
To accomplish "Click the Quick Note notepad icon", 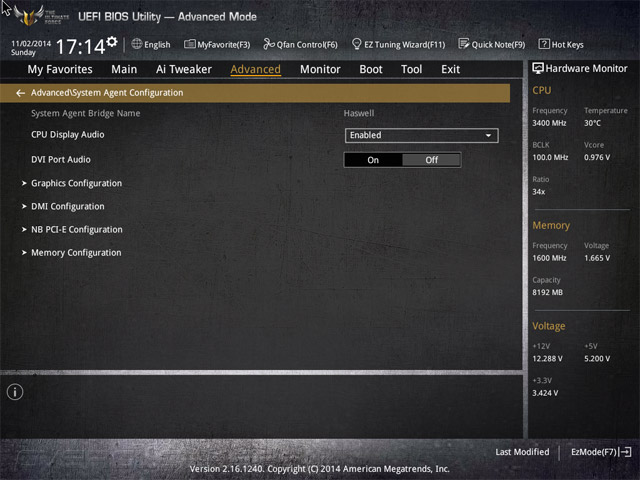I will (x=464, y=44).
